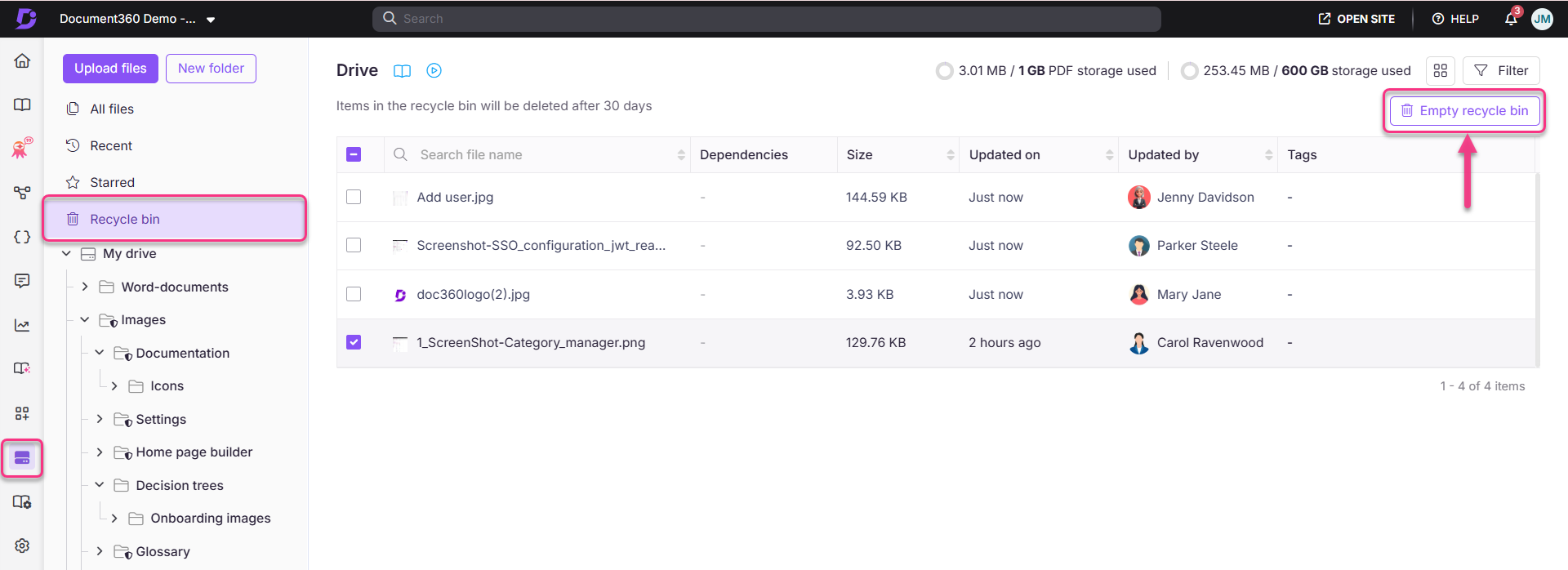Expand the Onboarding images folder chevron

114,519
